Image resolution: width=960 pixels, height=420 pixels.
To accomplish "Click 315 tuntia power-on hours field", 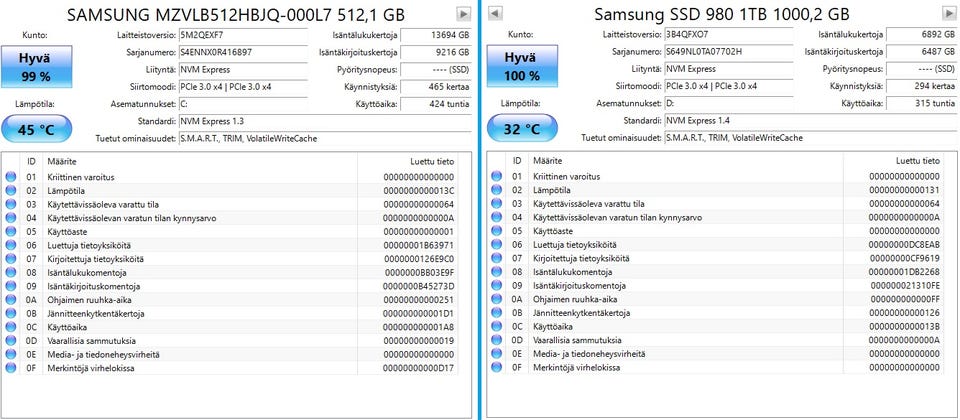I will (x=922, y=103).
